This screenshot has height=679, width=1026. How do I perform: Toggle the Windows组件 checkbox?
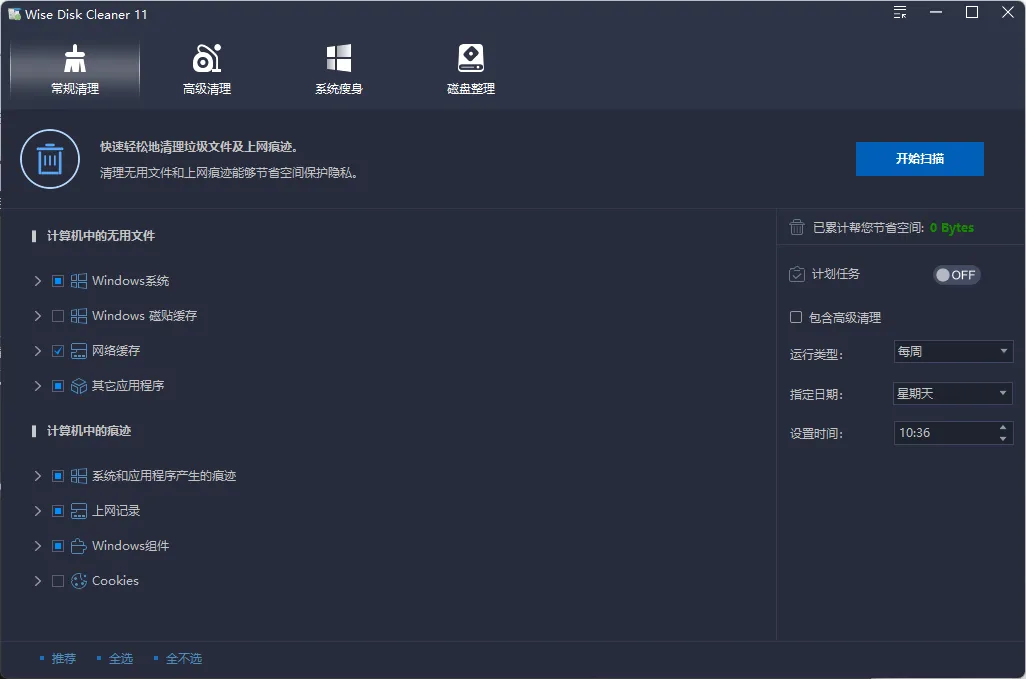pyautogui.click(x=58, y=546)
